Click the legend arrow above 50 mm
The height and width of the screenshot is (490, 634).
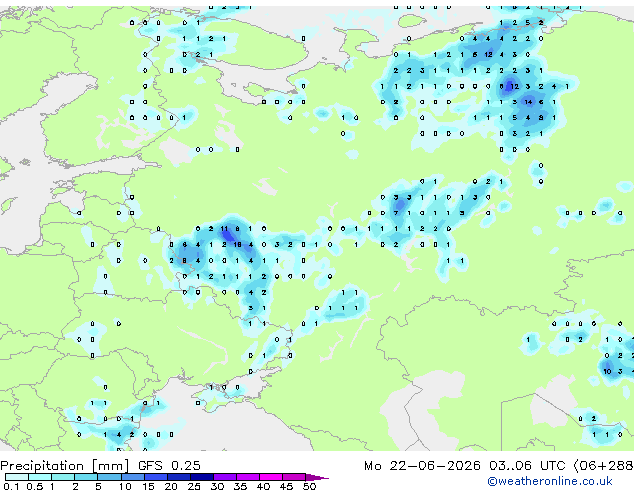317,477
